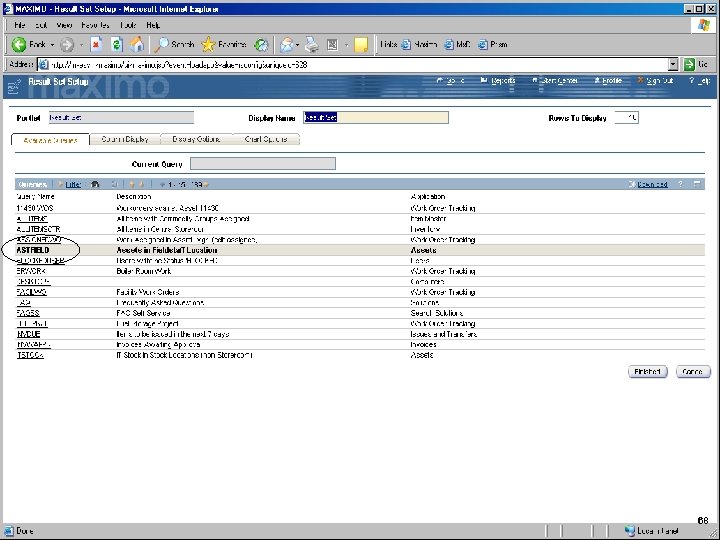Click the Queries table help question mark icon
Screen dimensions: 720x540
click(681, 184)
